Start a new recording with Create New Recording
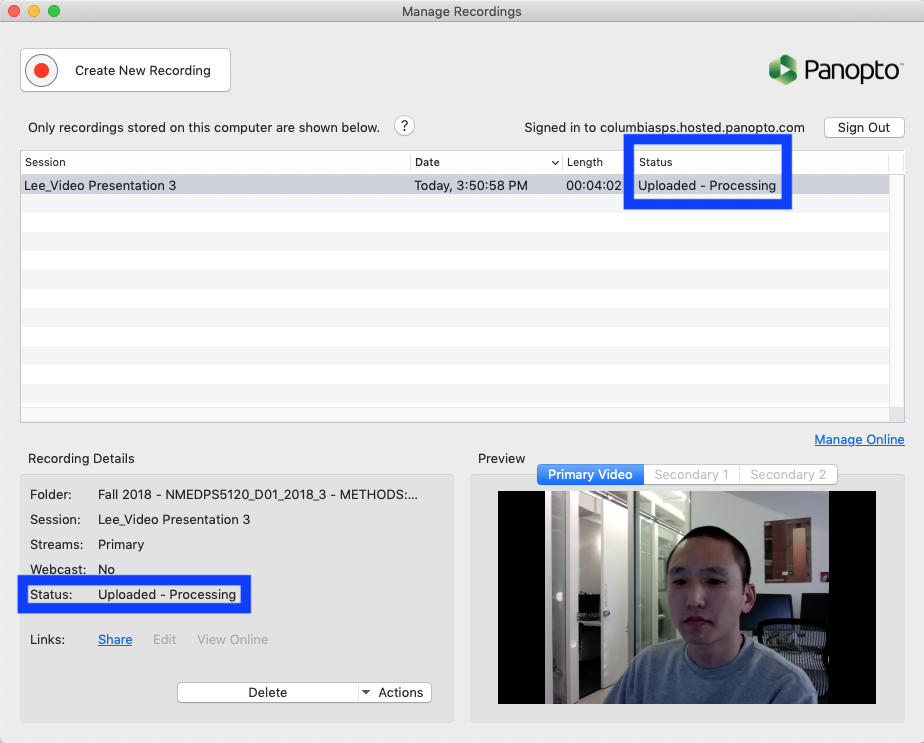 126,70
